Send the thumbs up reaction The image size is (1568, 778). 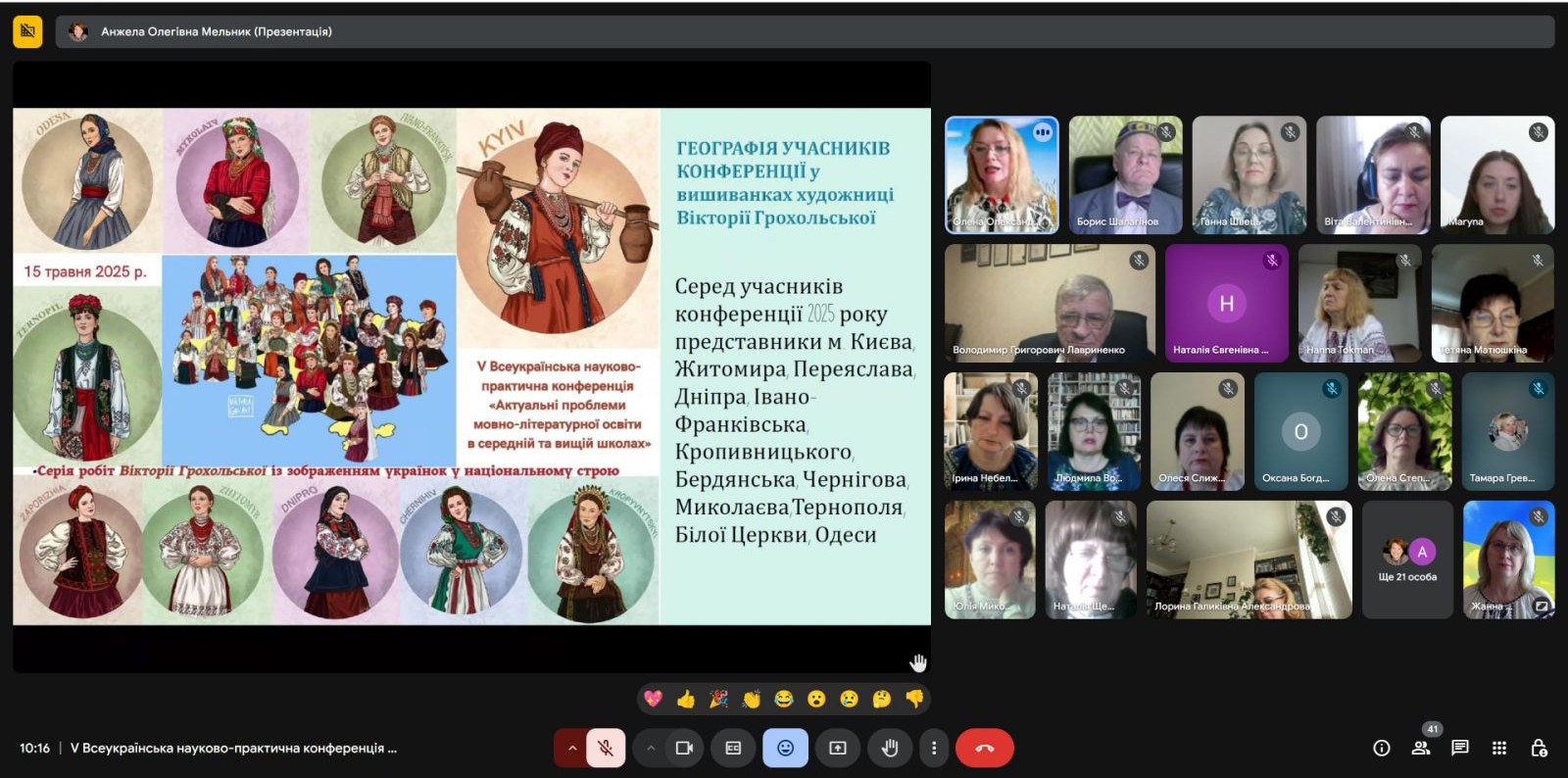click(686, 699)
